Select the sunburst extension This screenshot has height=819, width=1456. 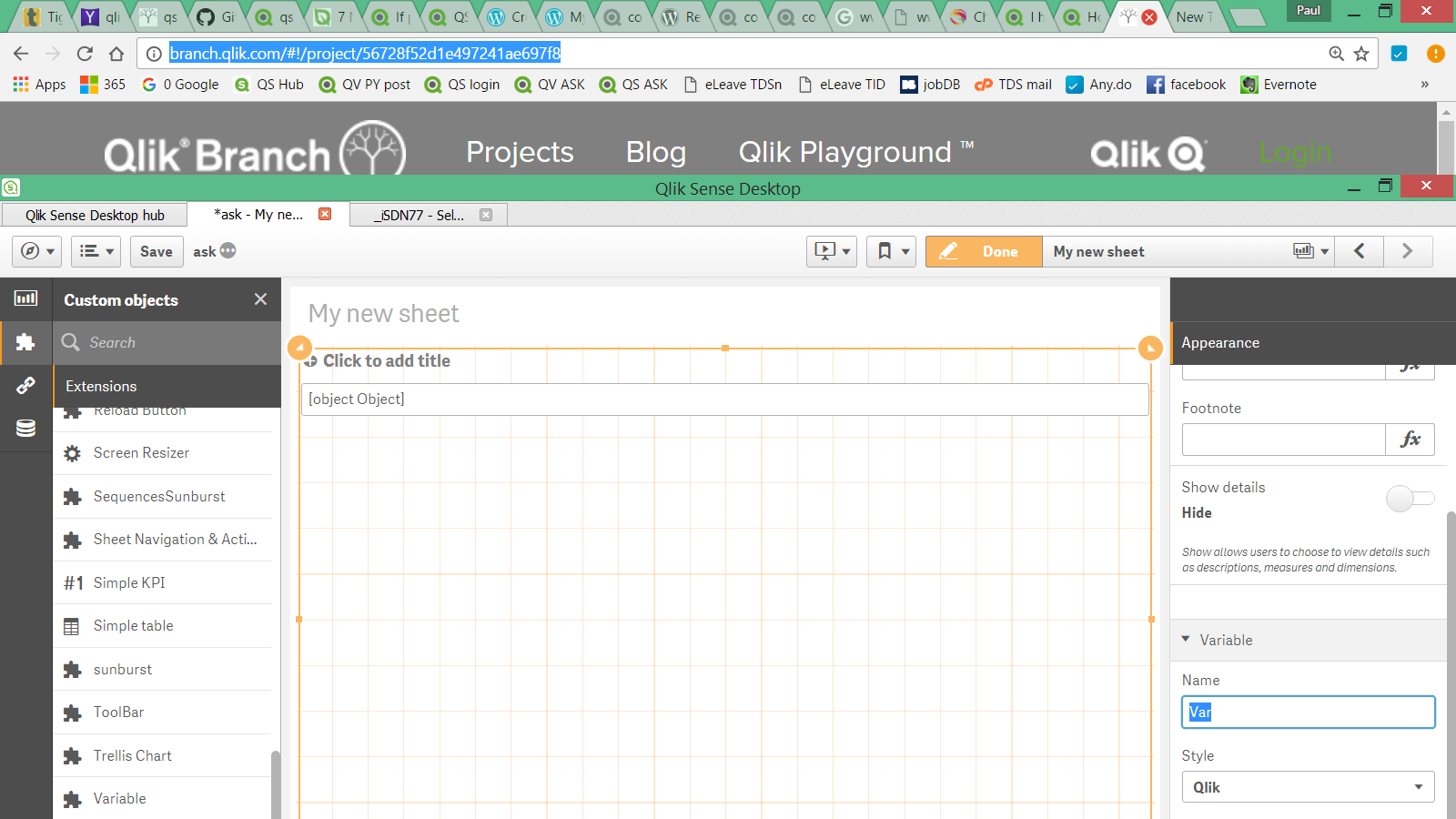pyautogui.click(x=162, y=670)
